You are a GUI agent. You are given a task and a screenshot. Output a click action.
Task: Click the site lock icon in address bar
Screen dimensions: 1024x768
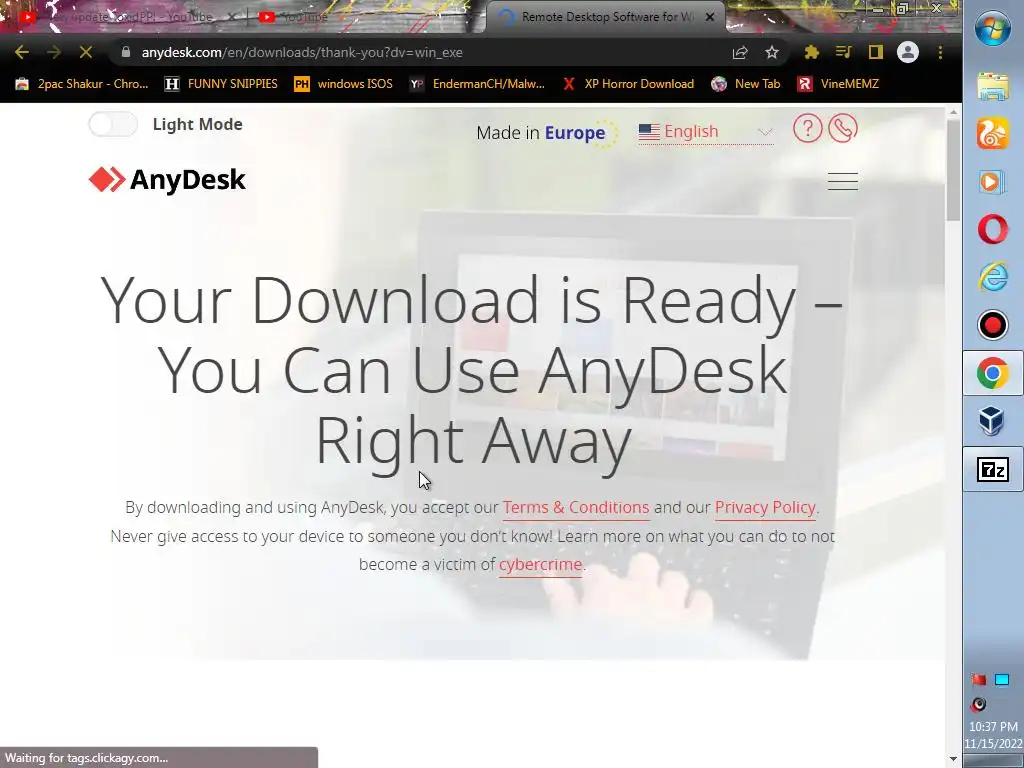point(126,52)
